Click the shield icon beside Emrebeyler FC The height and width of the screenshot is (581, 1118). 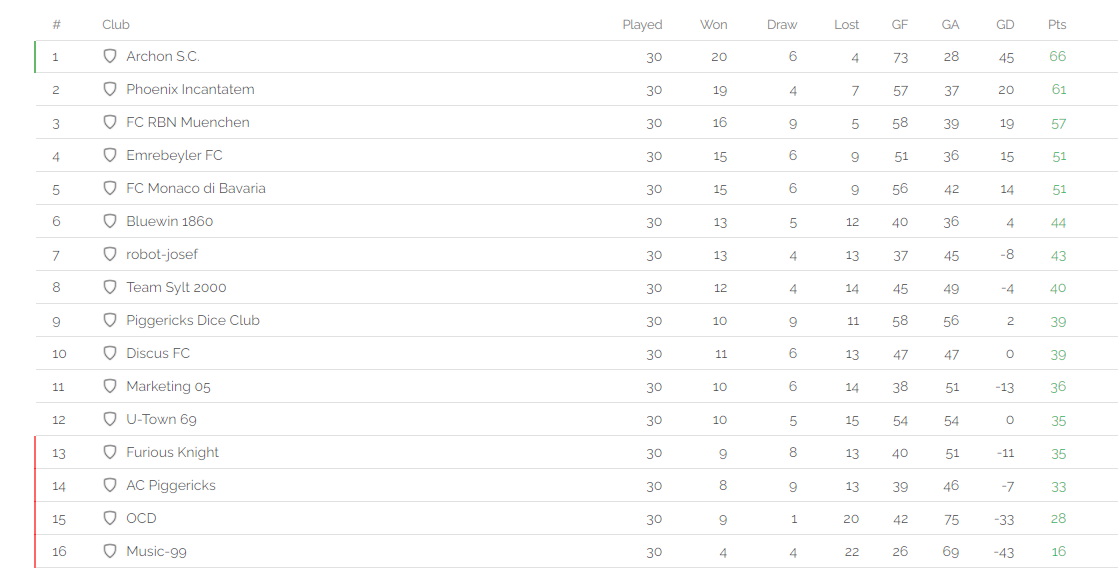(110, 155)
